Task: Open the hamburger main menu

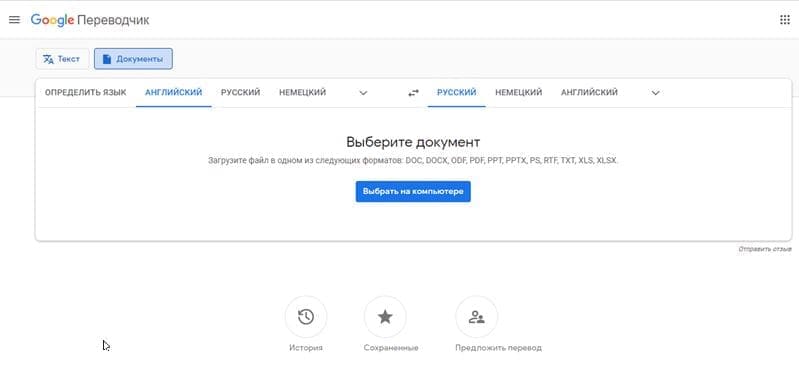Action: (14, 20)
